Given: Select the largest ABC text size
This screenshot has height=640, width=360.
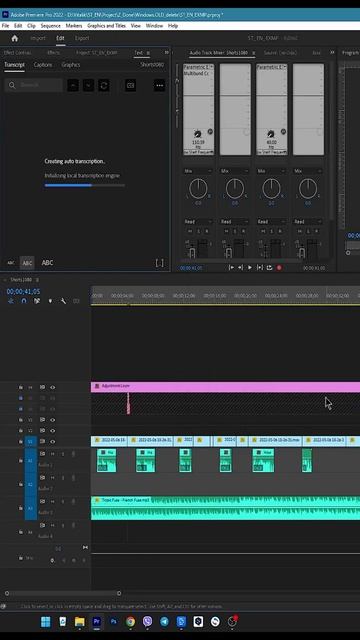Looking at the screenshot, I should [47, 262].
